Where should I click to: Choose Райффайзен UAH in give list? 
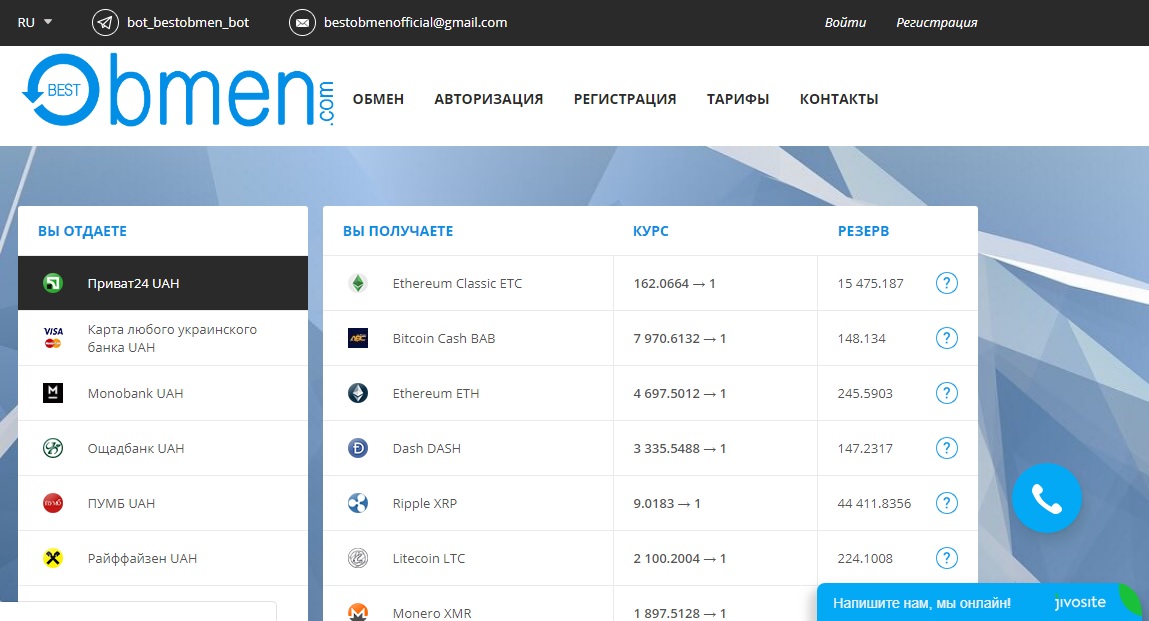pyautogui.click(x=142, y=559)
